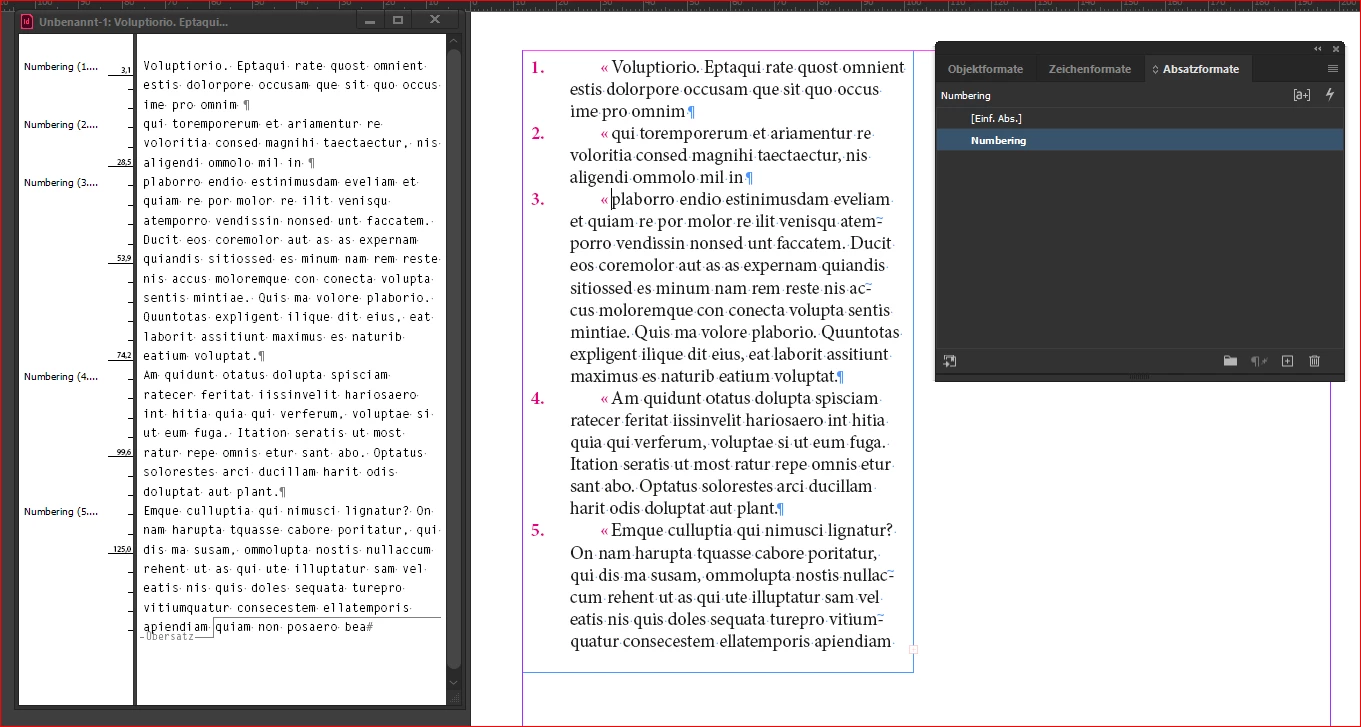This screenshot has height=727, width=1361.
Task: Create new paragraph style plus icon
Action: (1288, 361)
